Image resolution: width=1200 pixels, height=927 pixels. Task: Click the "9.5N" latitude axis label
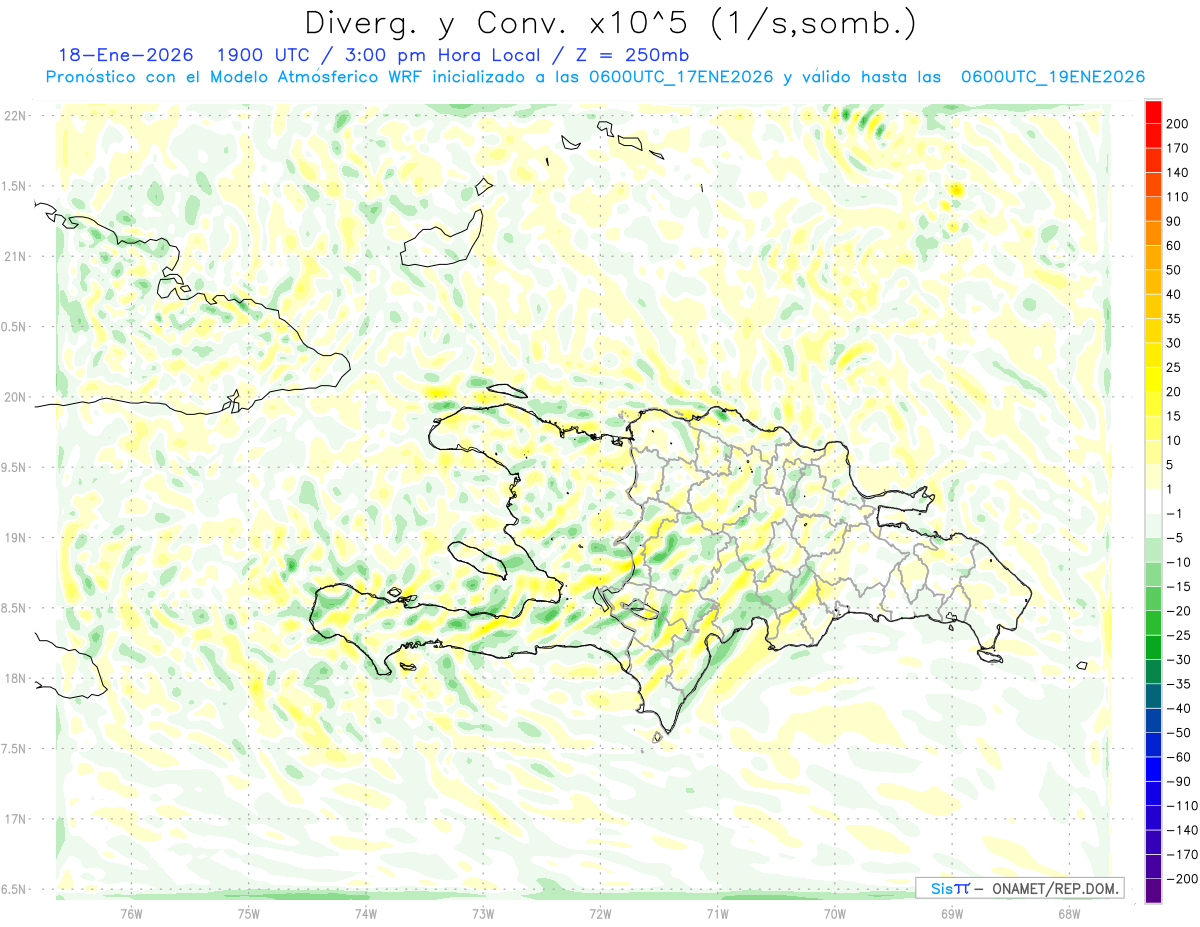point(14,468)
